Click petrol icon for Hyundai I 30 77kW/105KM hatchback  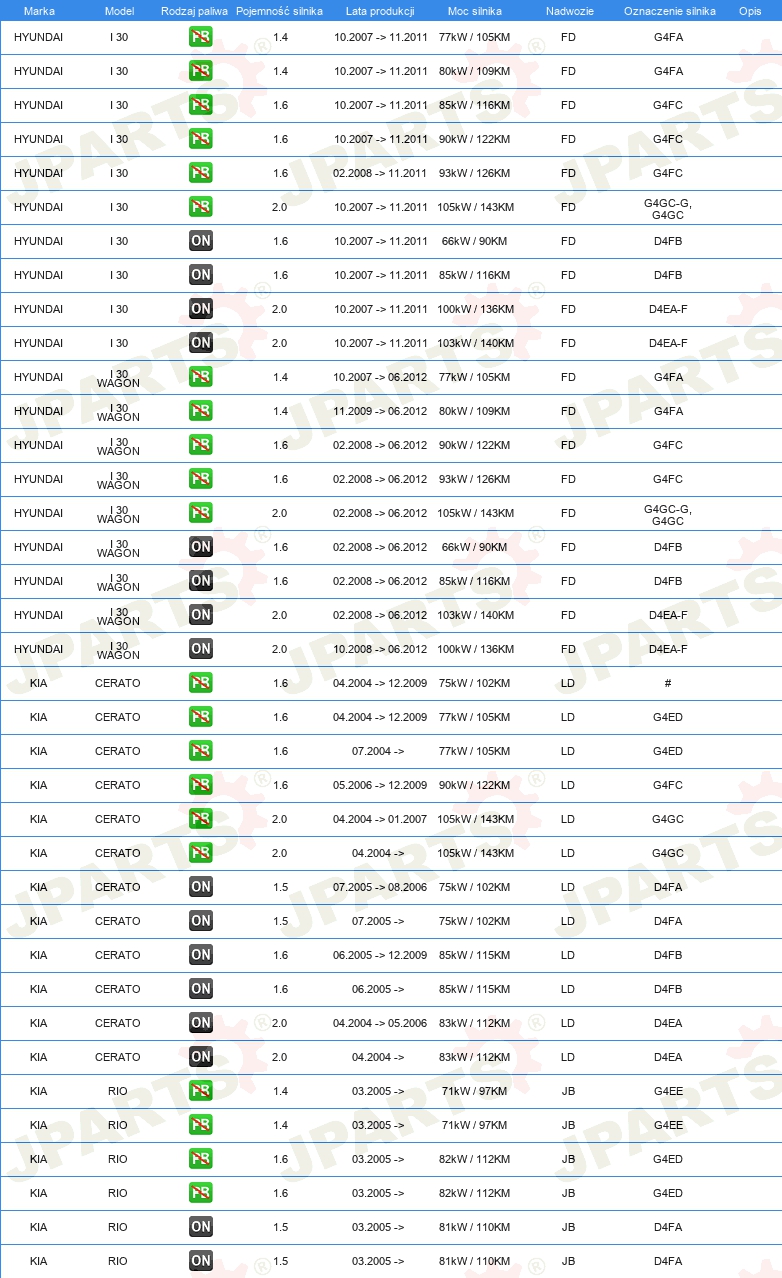pyautogui.click(x=200, y=37)
